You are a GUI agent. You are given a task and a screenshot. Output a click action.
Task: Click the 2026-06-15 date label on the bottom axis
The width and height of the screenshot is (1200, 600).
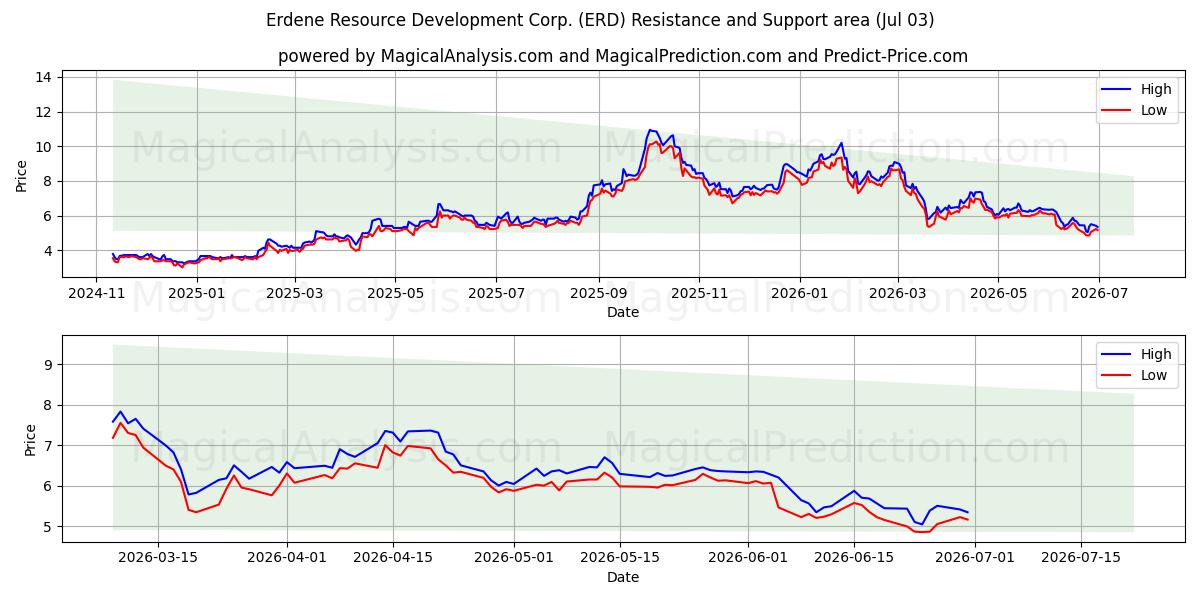[x=854, y=558]
